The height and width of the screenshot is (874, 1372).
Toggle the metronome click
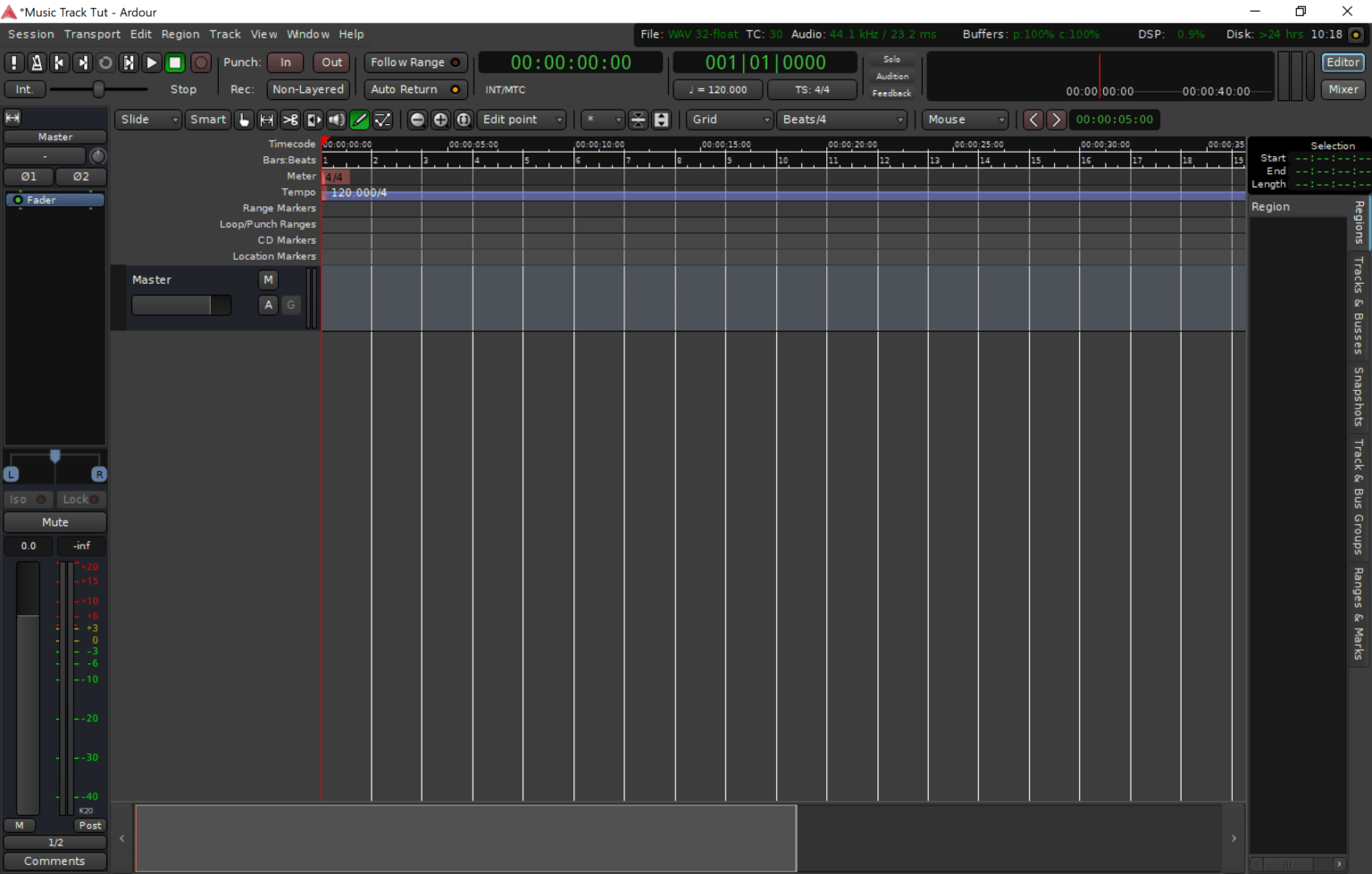pyautogui.click(x=37, y=62)
